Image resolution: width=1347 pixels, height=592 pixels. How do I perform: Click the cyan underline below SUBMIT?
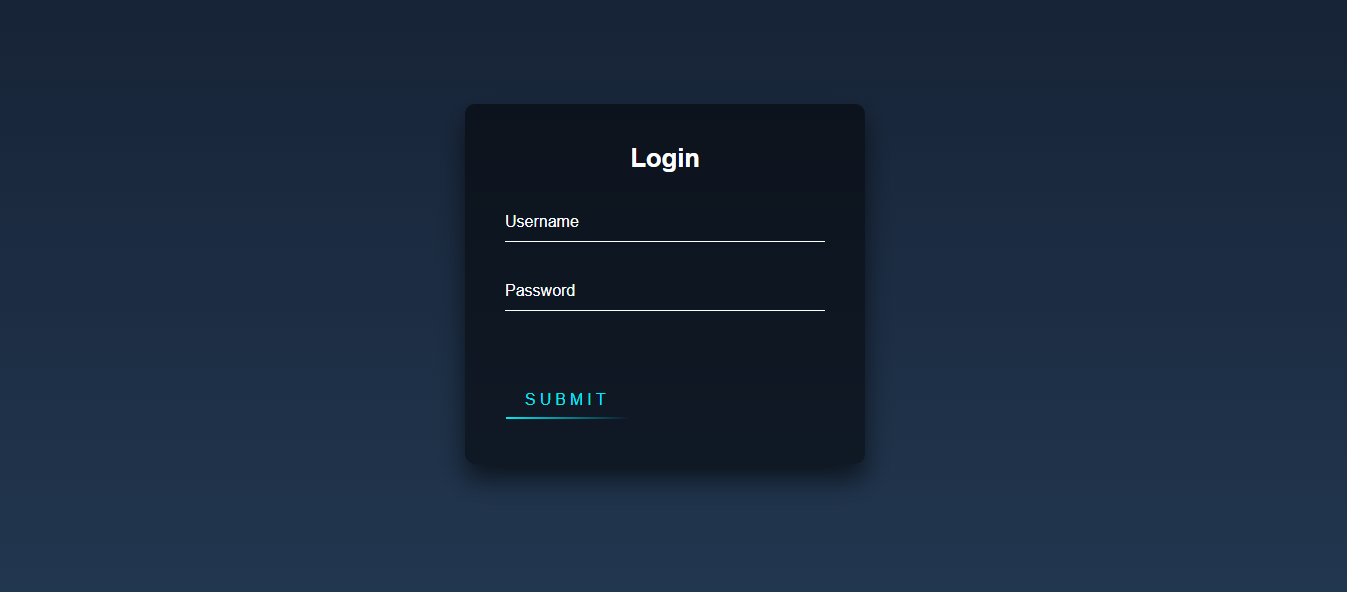[x=567, y=417]
